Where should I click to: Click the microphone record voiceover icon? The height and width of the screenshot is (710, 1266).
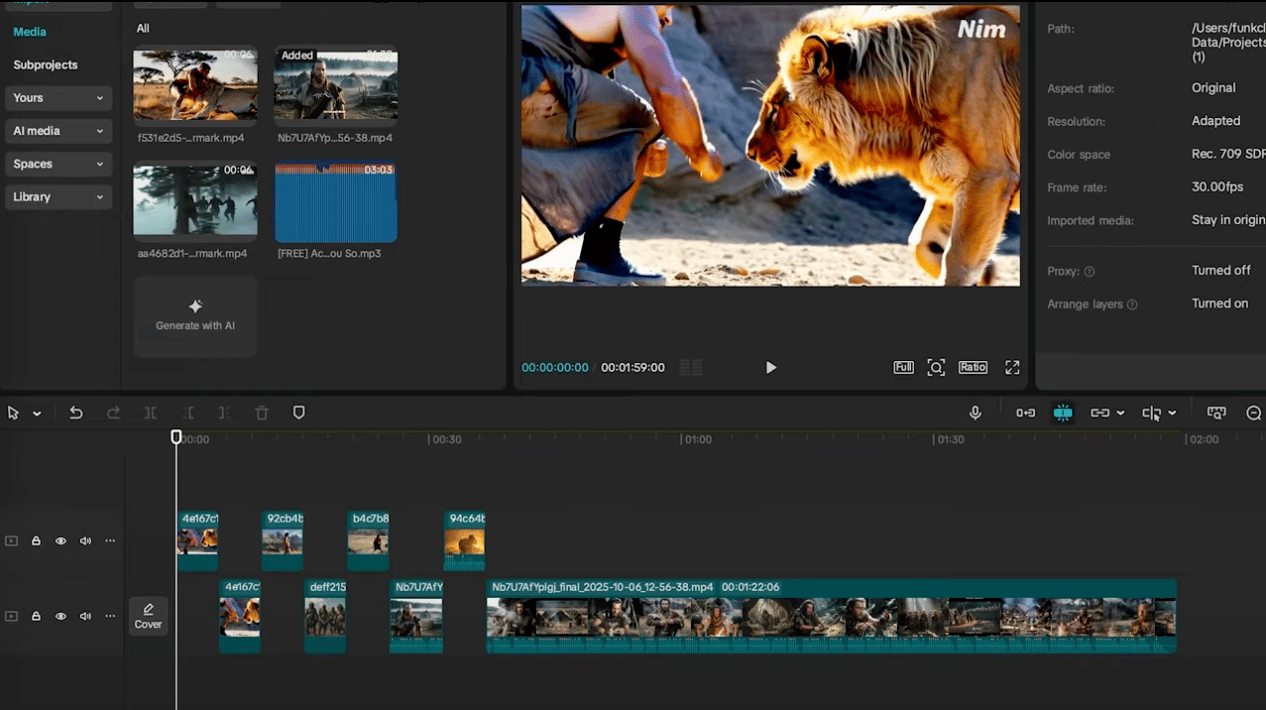coord(975,413)
